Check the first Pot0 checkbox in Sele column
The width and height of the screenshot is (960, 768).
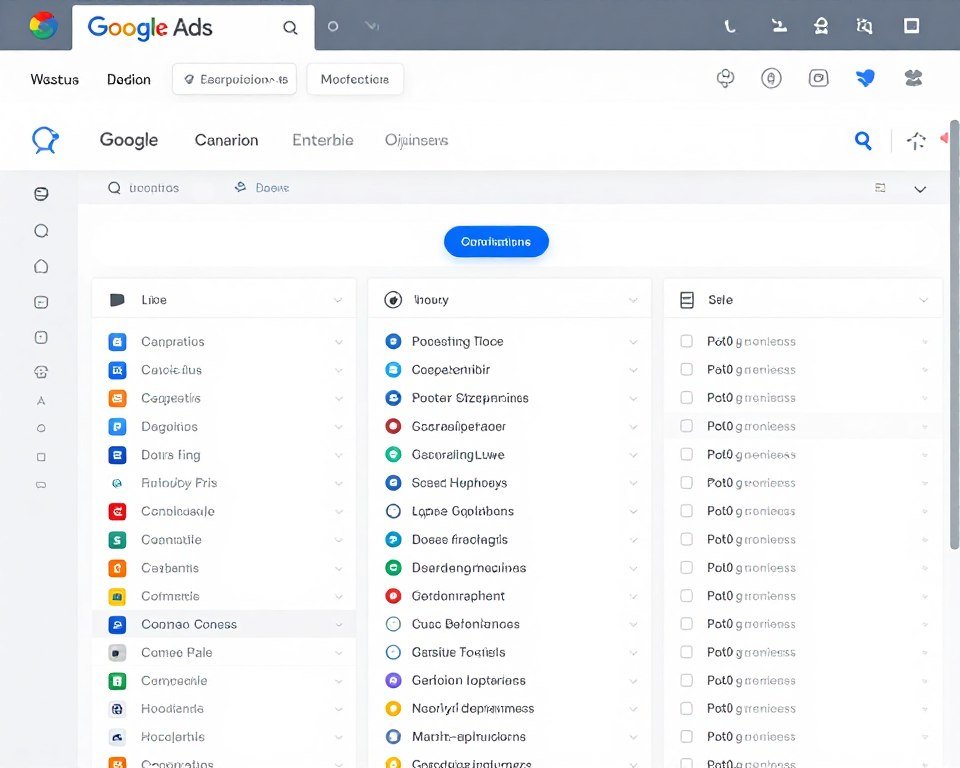pyautogui.click(x=686, y=341)
